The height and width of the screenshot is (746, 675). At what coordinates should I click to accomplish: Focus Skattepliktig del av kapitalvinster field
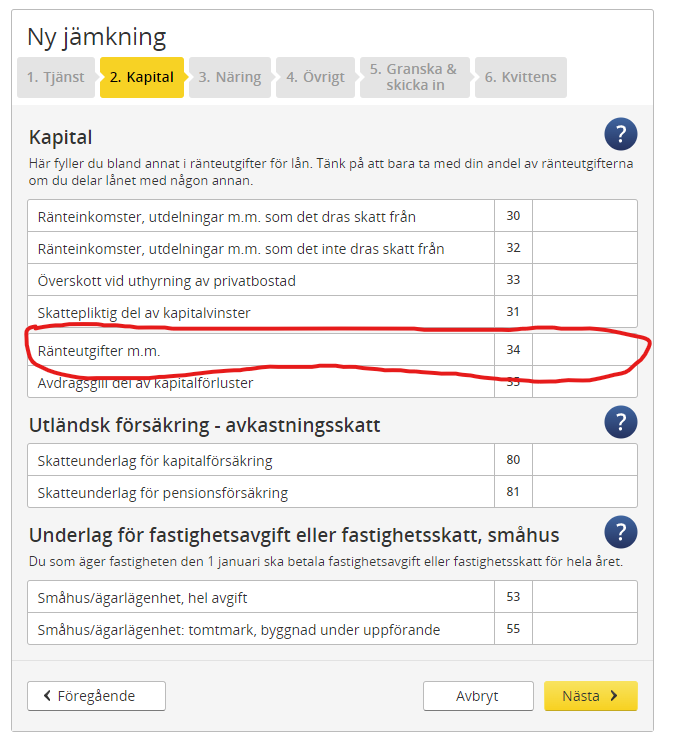pyautogui.click(x=584, y=312)
